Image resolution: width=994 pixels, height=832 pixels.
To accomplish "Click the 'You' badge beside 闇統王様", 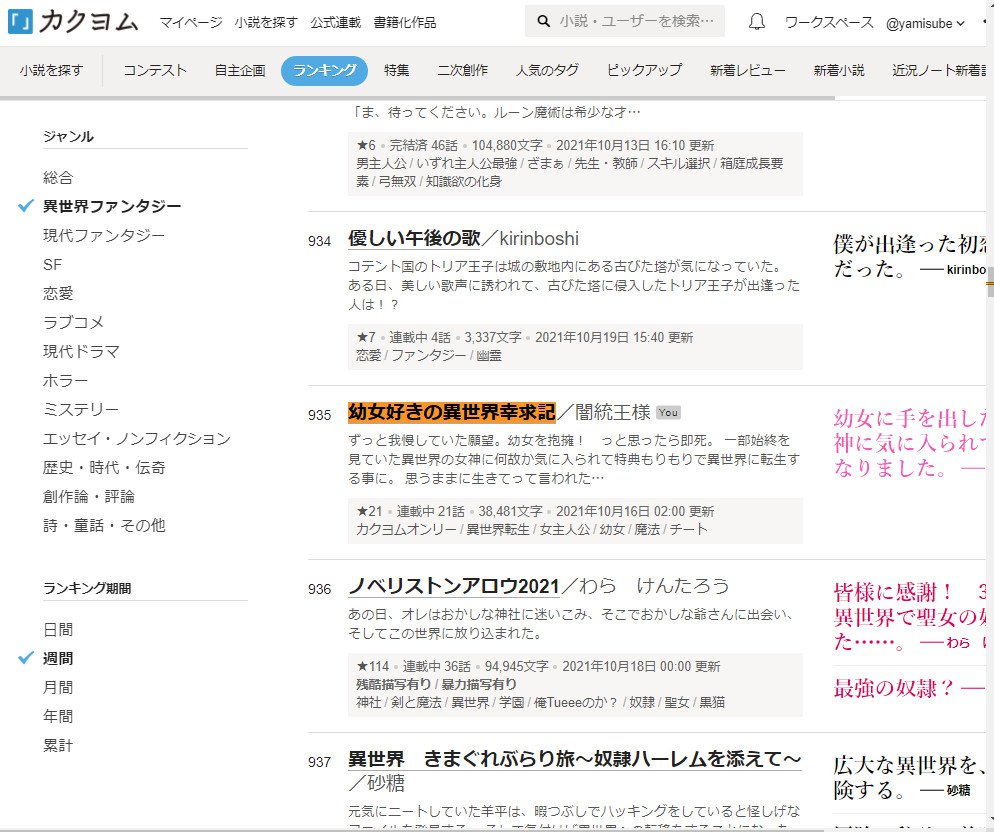I will click(668, 413).
